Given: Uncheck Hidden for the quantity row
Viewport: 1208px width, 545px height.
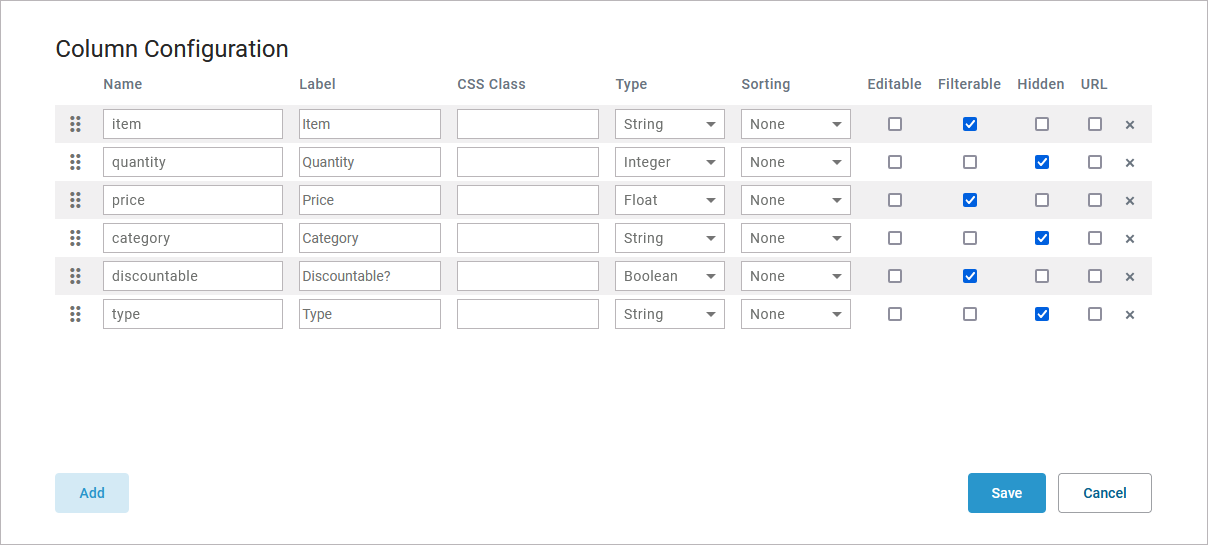Looking at the screenshot, I should 1042,162.
